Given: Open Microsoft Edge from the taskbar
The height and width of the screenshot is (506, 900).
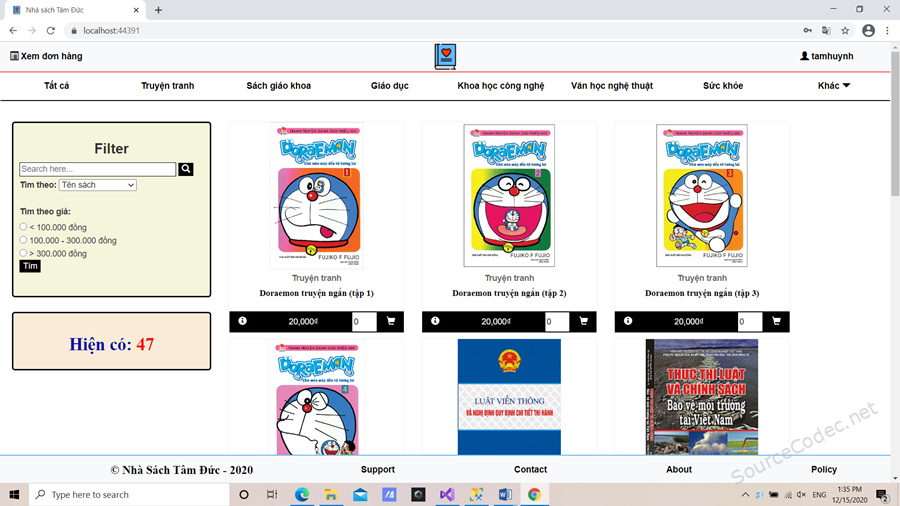Looking at the screenshot, I should 302,495.
